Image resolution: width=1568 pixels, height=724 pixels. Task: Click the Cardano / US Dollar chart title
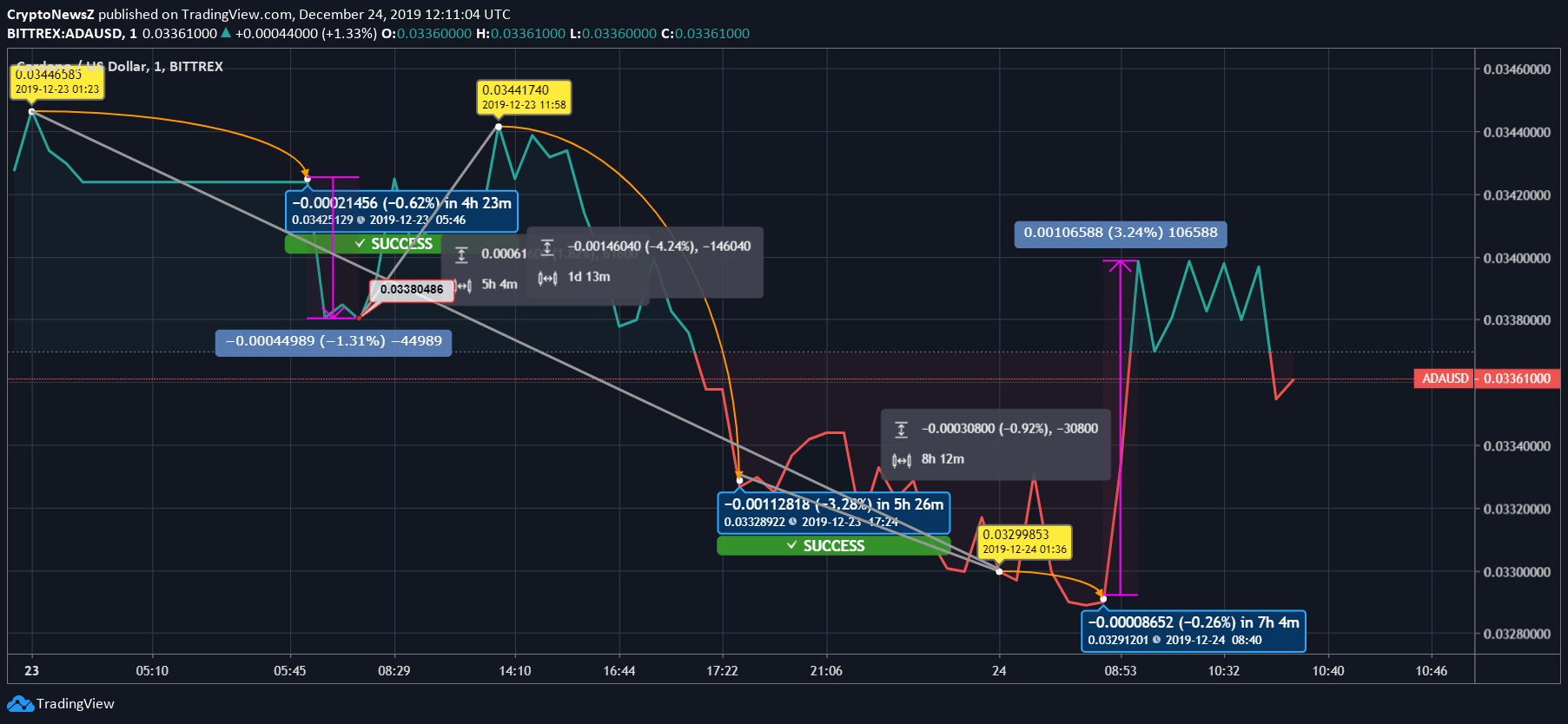click(120, 67)
